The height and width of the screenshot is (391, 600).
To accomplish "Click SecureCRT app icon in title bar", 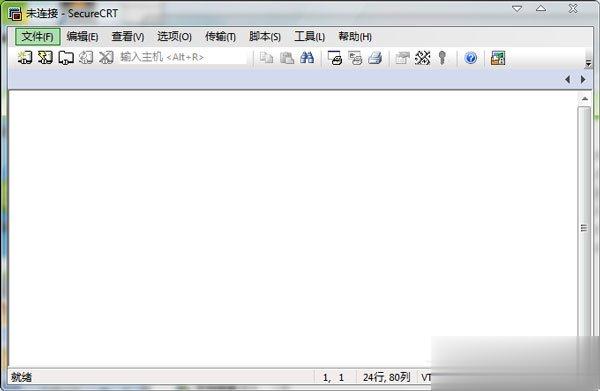I will [15, 13].
